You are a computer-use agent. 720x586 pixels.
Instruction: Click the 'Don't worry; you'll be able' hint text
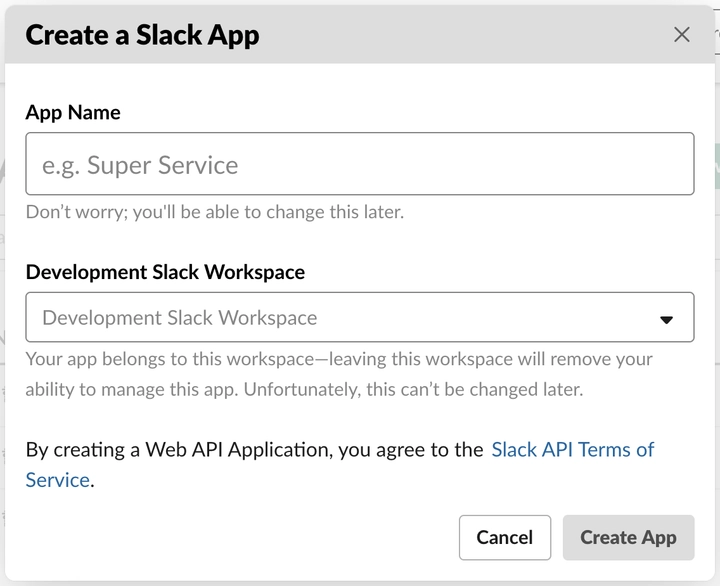point(215,212)
